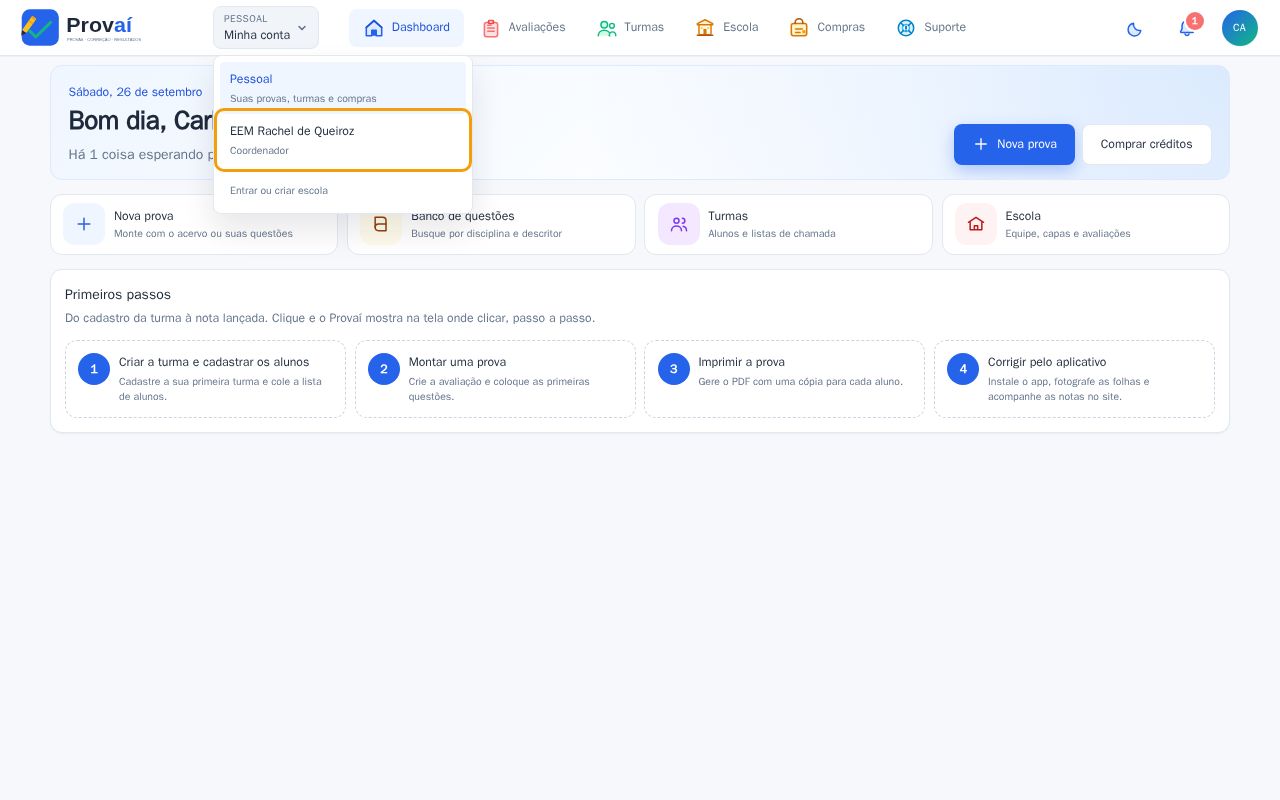Image resolution: width=1280 pixels, height=800 pixels.
Task: Click the Escola building icon in navbar
Action: [705, 28]
